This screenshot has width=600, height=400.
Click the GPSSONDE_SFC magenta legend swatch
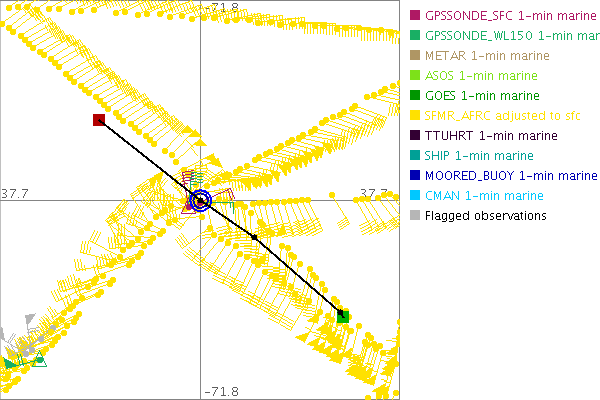415,15
